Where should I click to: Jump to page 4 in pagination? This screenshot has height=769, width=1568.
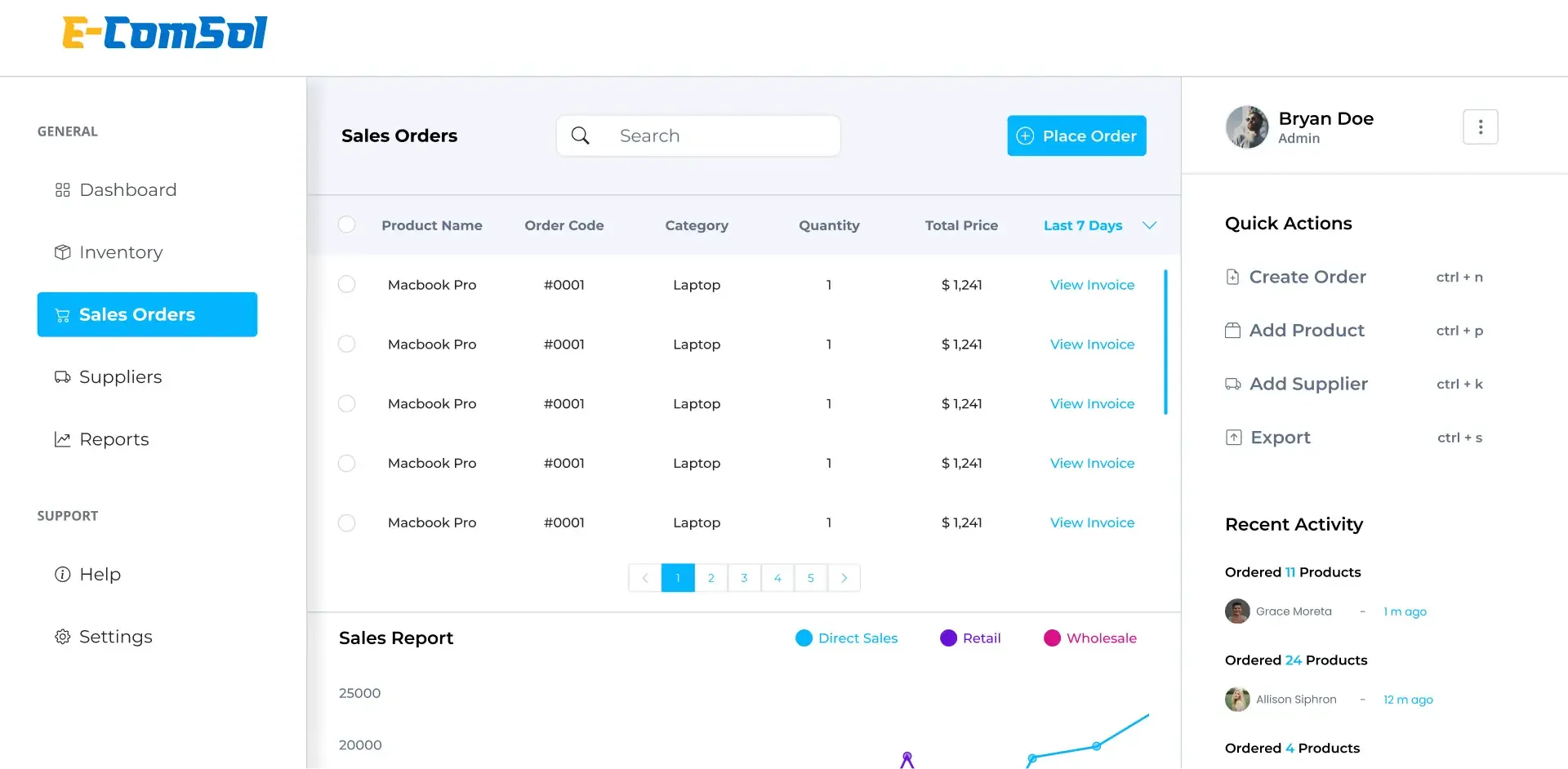coord(777,578)
